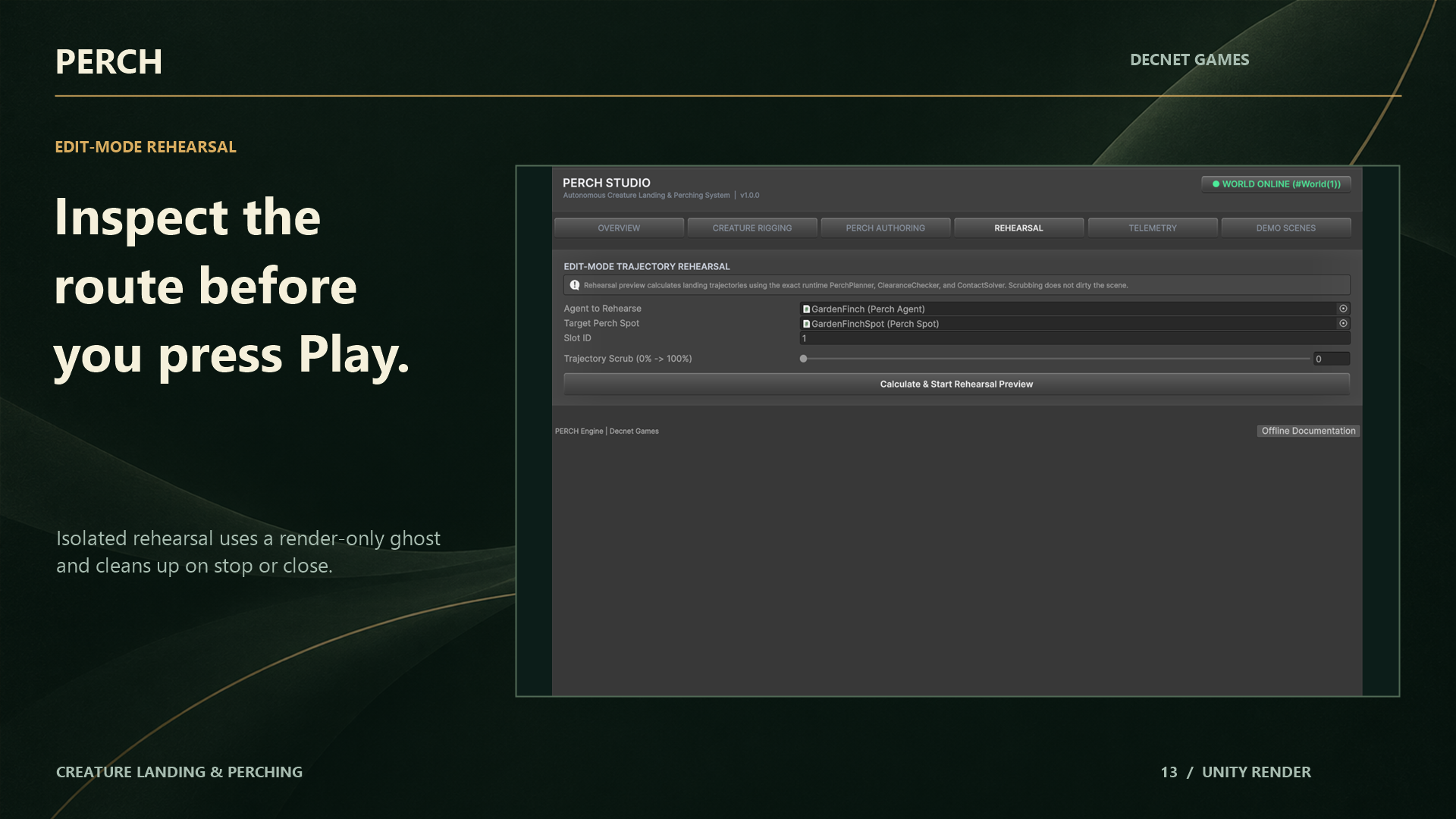Switch to the Overview tab
1456x819 pixels.
coord(619,228)
